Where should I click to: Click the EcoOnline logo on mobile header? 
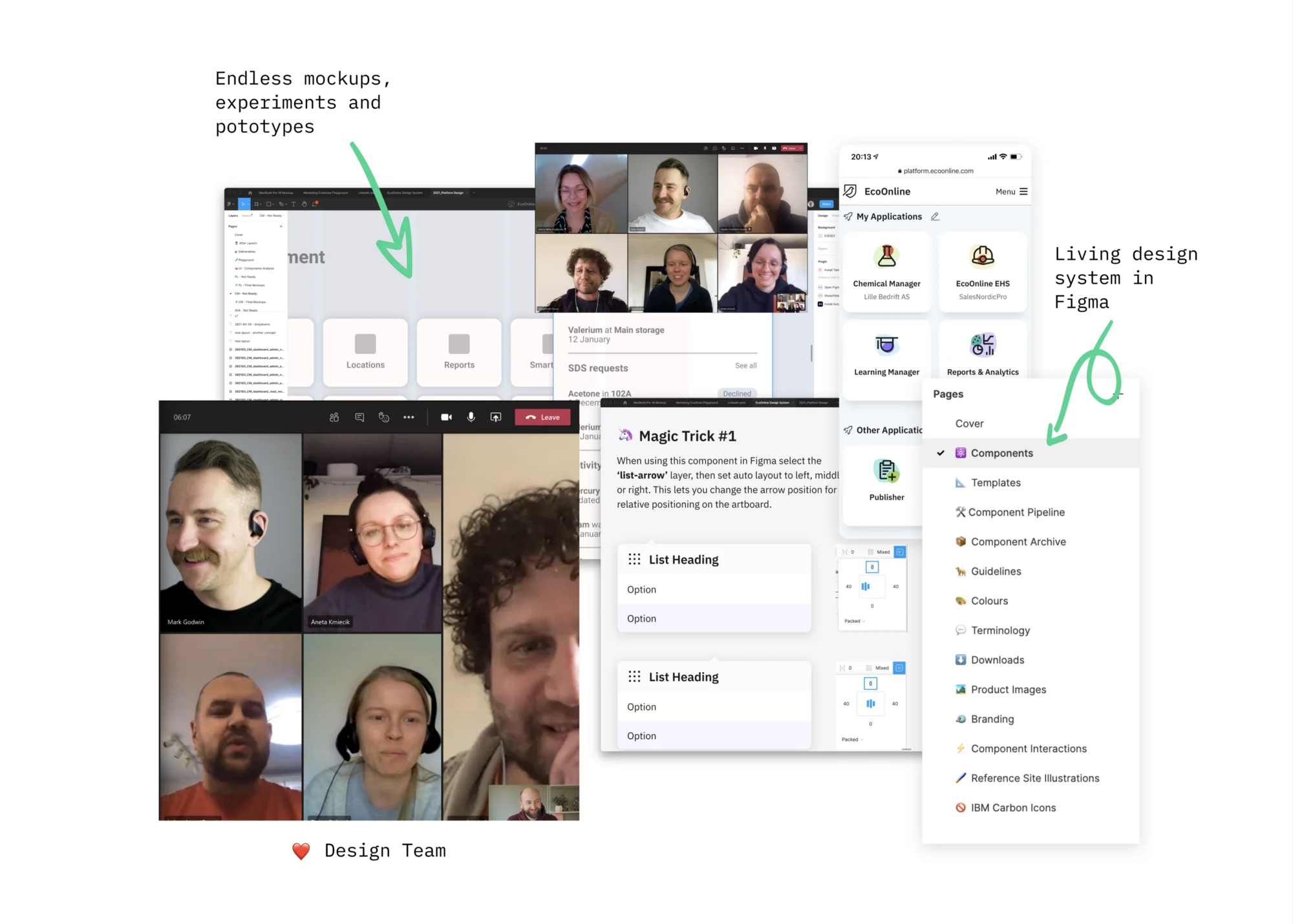(877, 191)
